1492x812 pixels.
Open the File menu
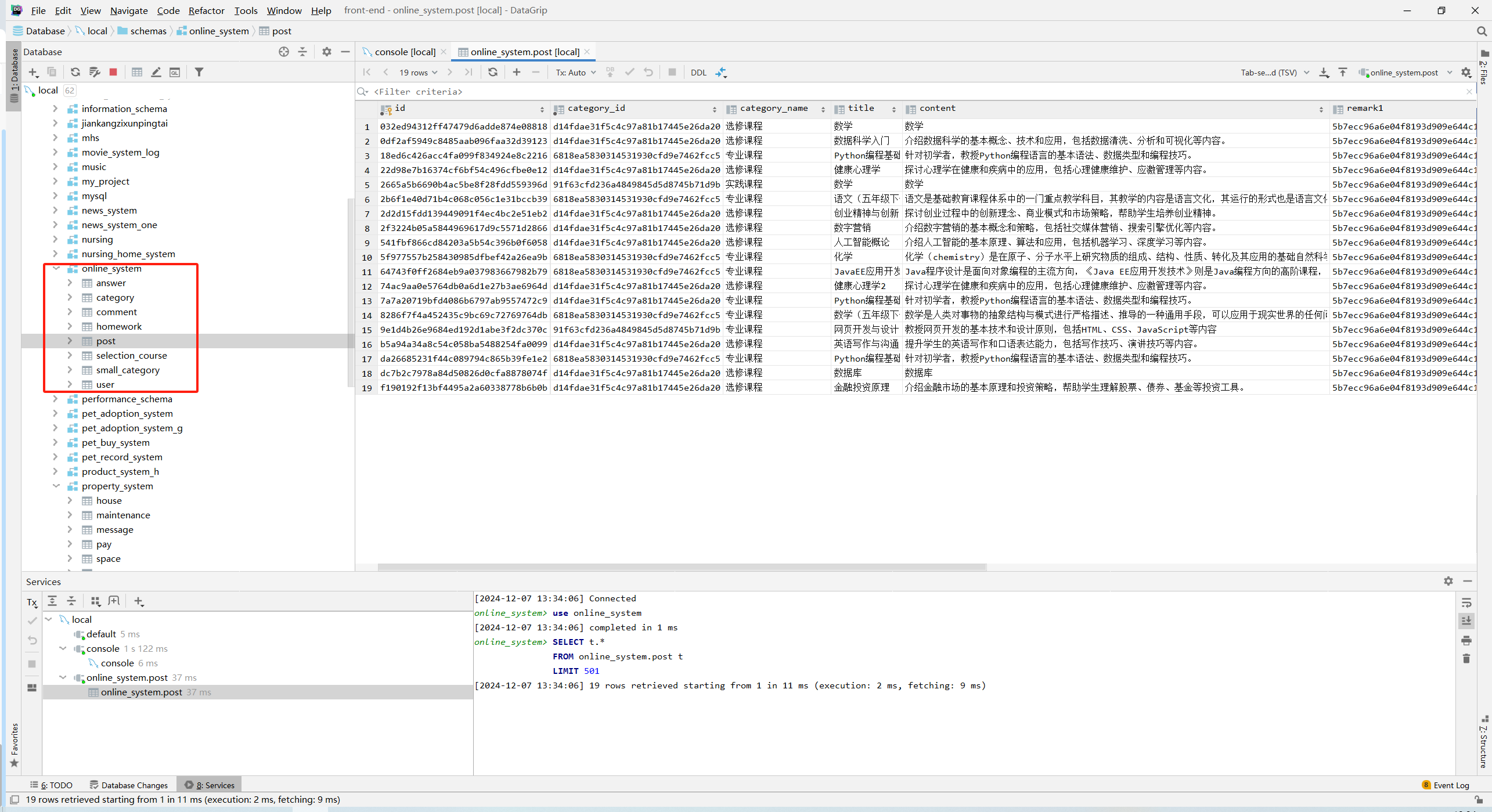(38, 10)
